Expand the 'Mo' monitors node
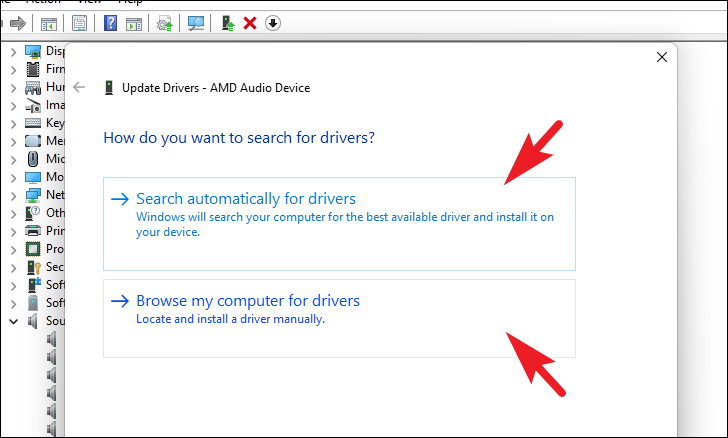 13,178
